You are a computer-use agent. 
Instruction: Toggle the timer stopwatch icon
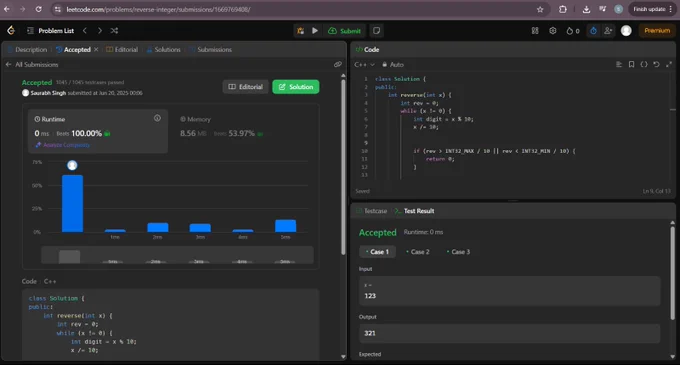pos(593,31)
